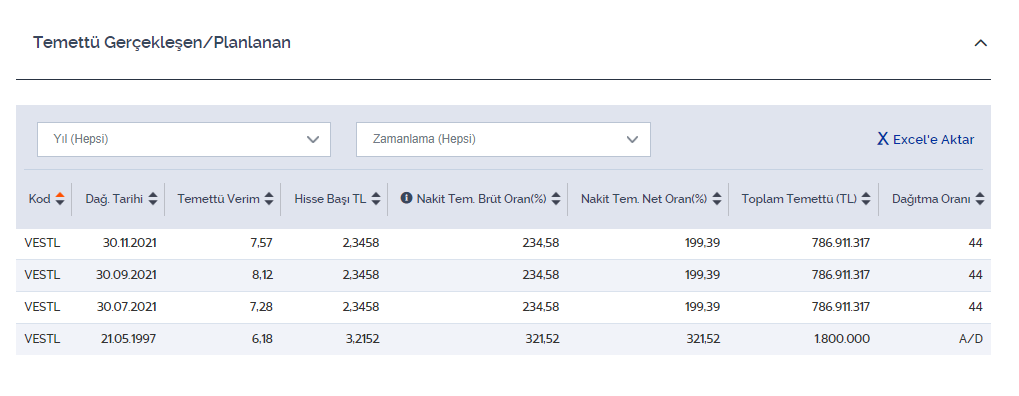Image resolution: width=1019 pixels, height=396 pixels.
Task: Click 321,52 gross rate in the 1997 row
Action: click(x=542, y=339)
